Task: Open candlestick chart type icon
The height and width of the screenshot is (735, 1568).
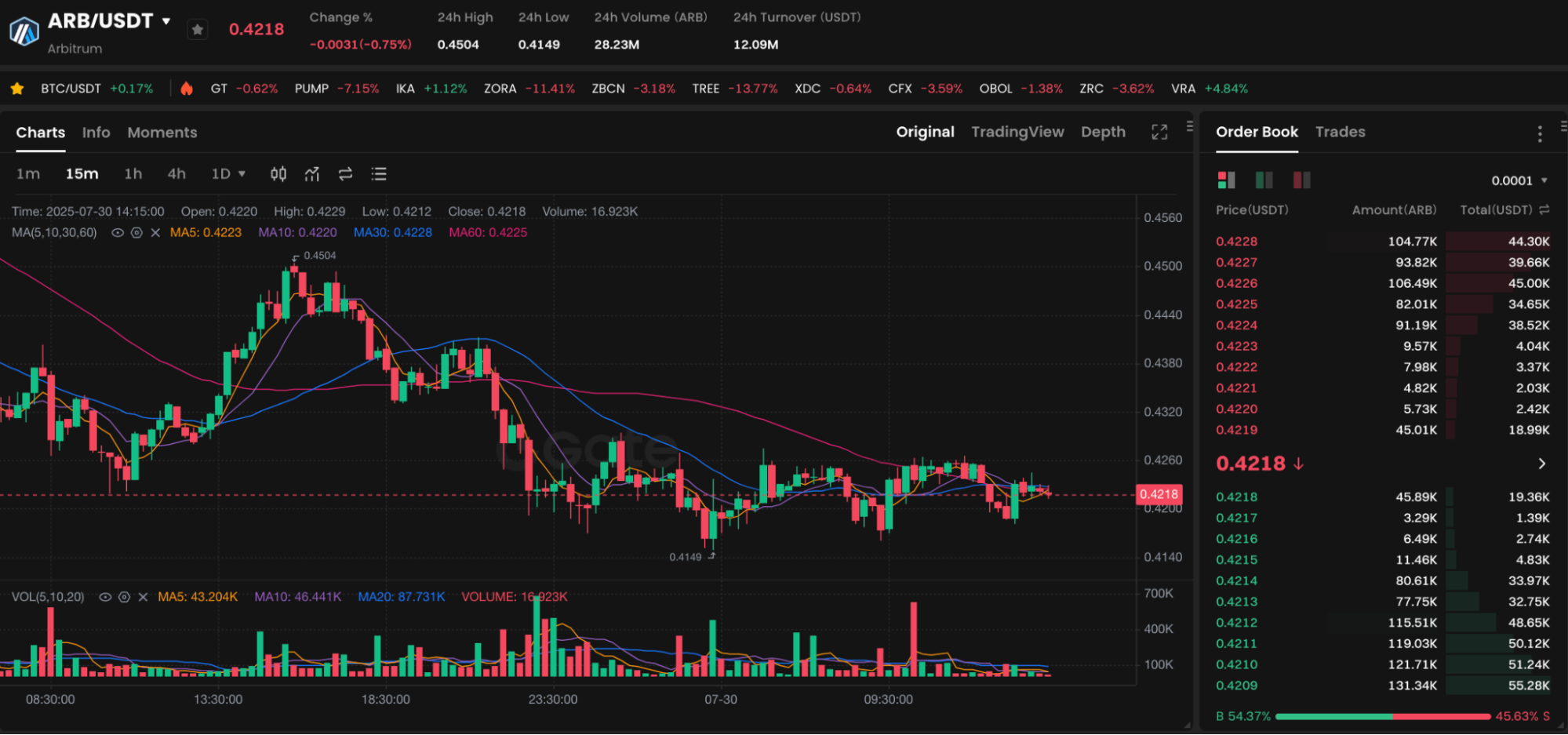Action: click(278, 174)
